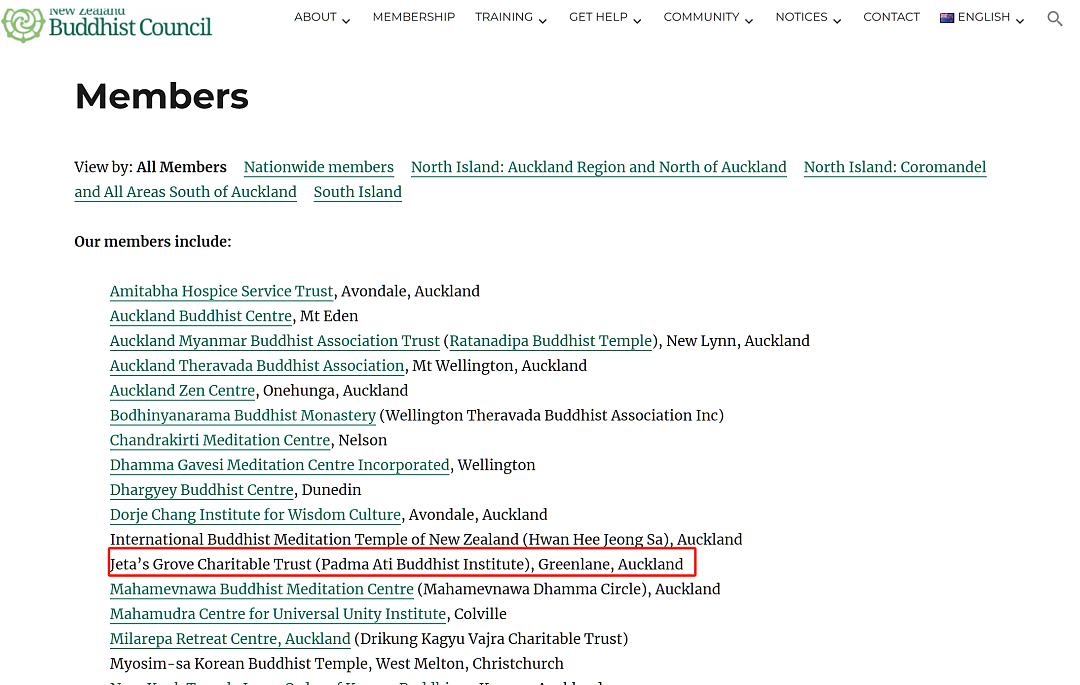Image resolution: width=1080 pixels, height=685 pixels.
Task: View Nationwide members
Action: (x=319, y=167)
